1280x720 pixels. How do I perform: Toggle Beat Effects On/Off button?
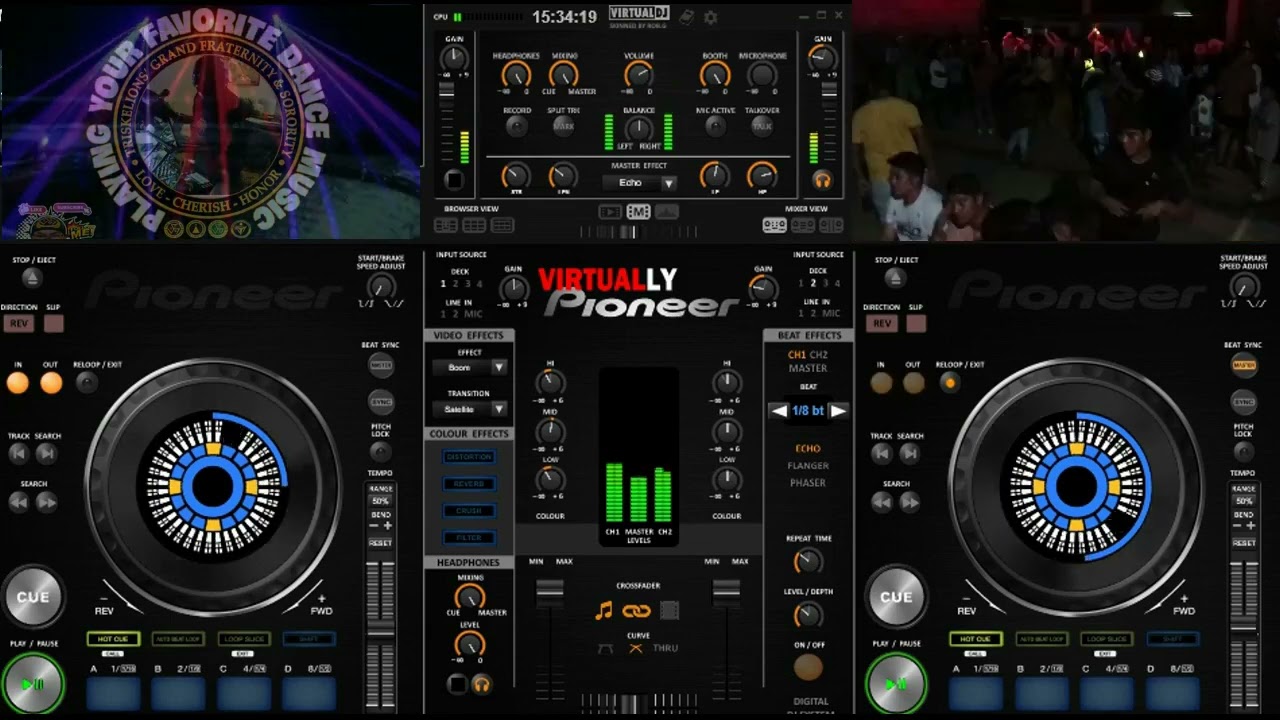coord(808,667)
